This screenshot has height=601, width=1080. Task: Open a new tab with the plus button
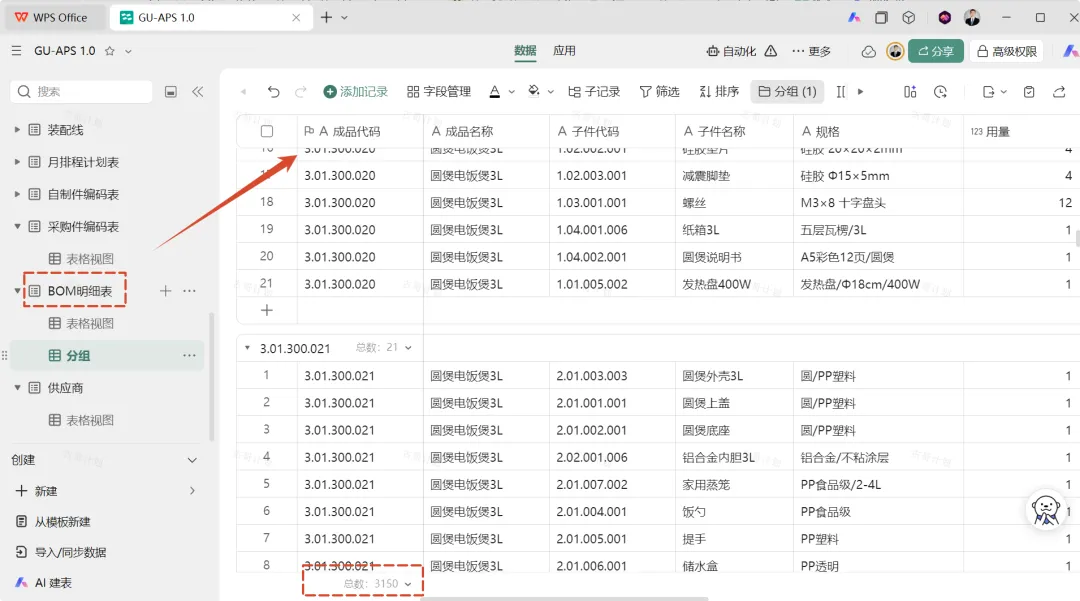coord(326,17)
